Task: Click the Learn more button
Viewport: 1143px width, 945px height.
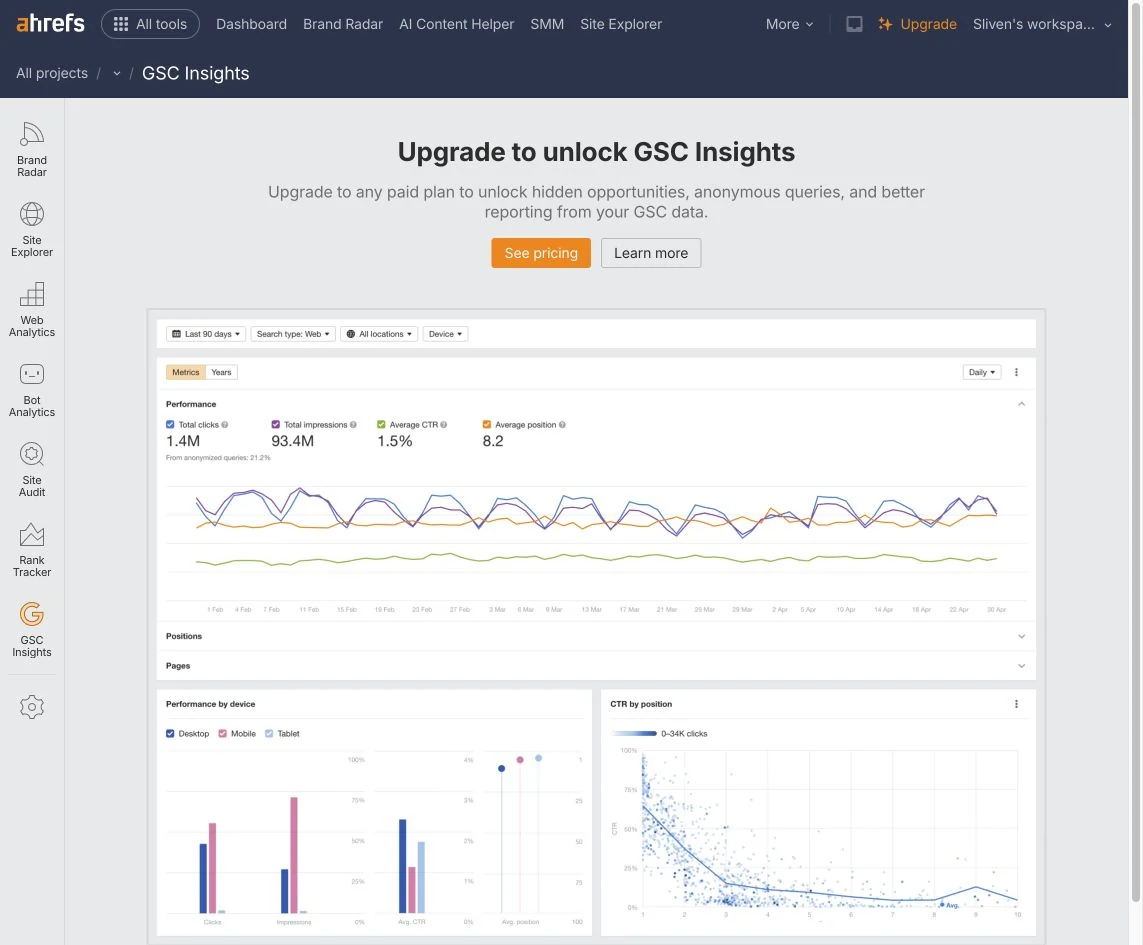Action: click(x=651, y=253)
